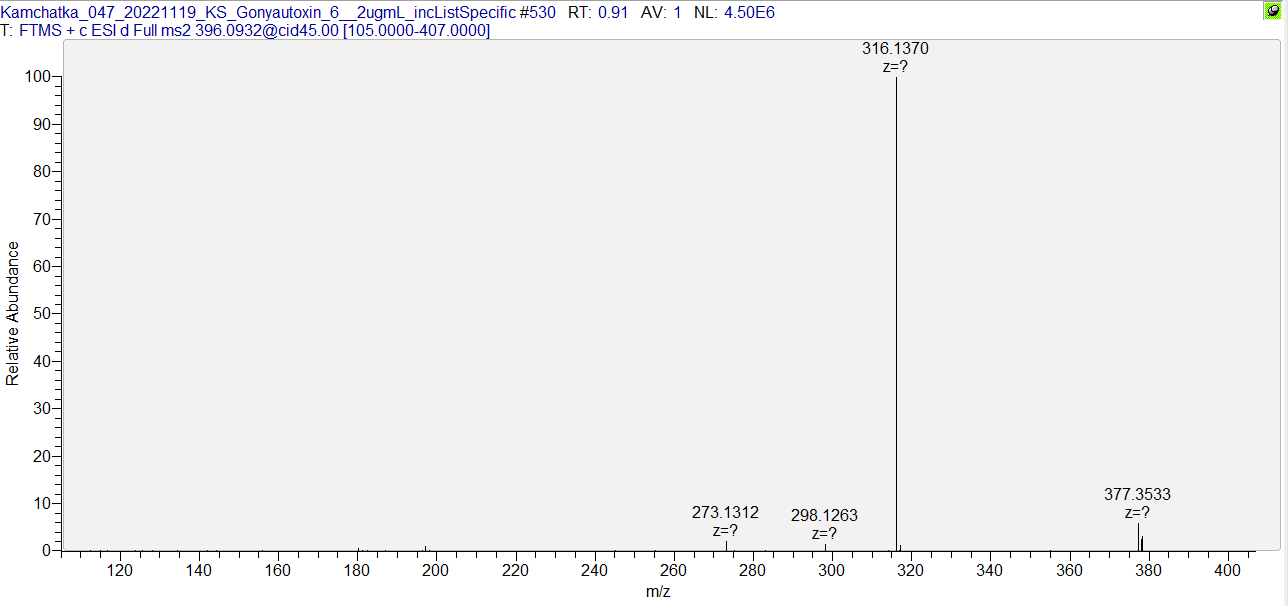This screenshot has height=606, width=1288.
Task: Click the 120 tick on the x-axis
Action: click(x=120, y=570)
